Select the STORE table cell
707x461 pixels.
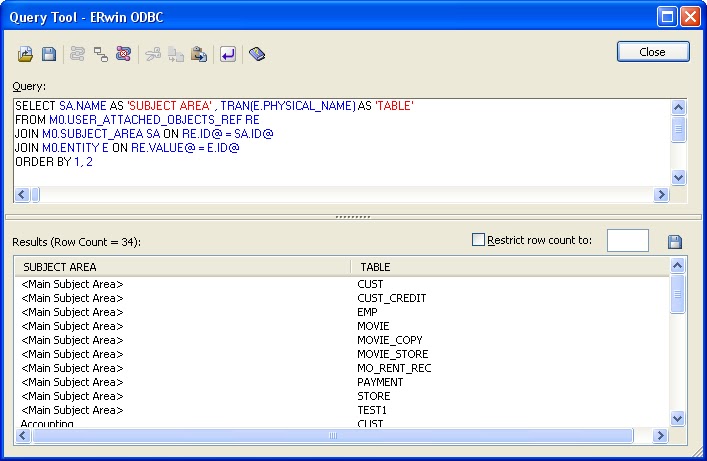click(373, 396)
